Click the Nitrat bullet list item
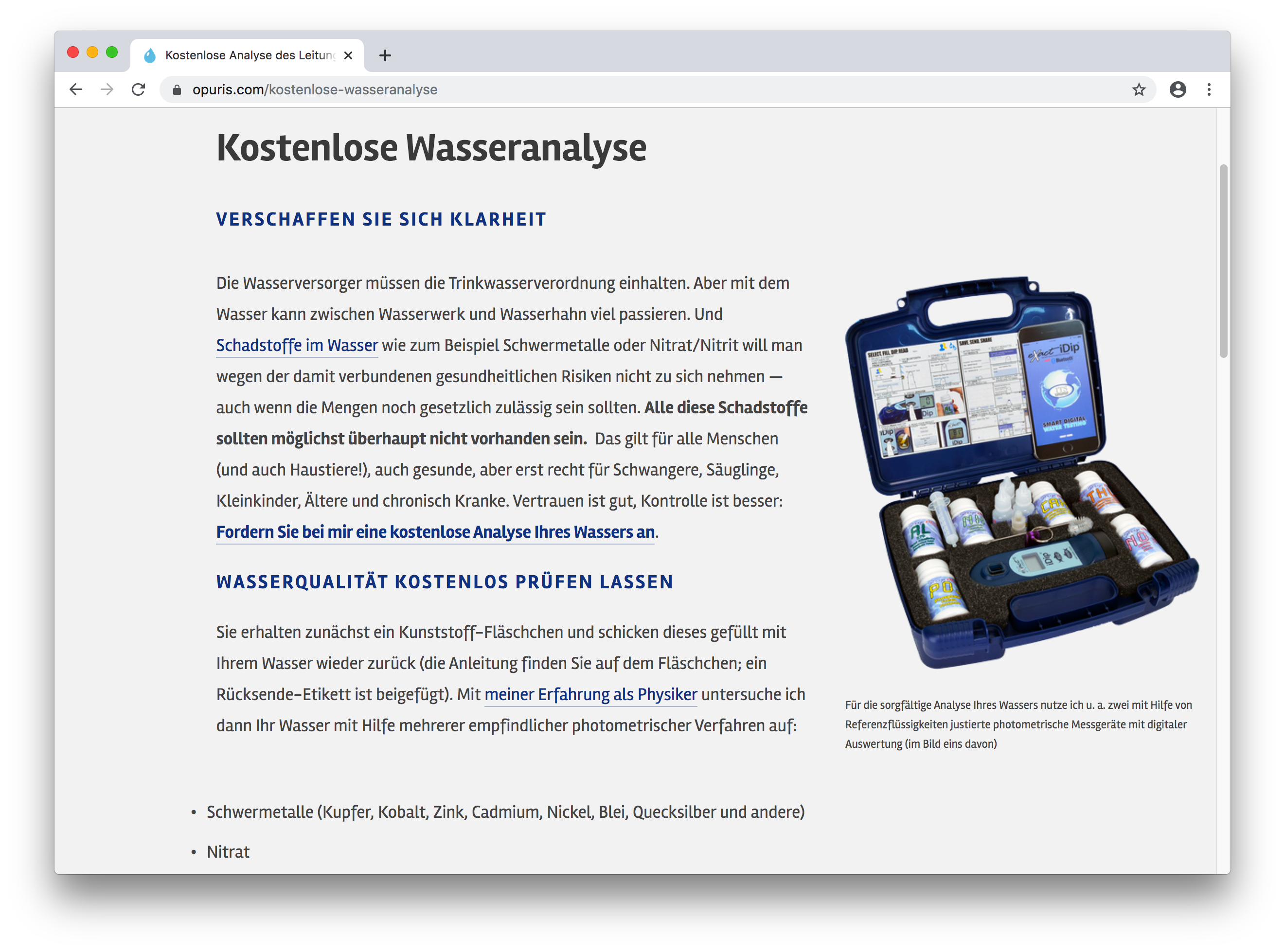 (x=228, y=852)
